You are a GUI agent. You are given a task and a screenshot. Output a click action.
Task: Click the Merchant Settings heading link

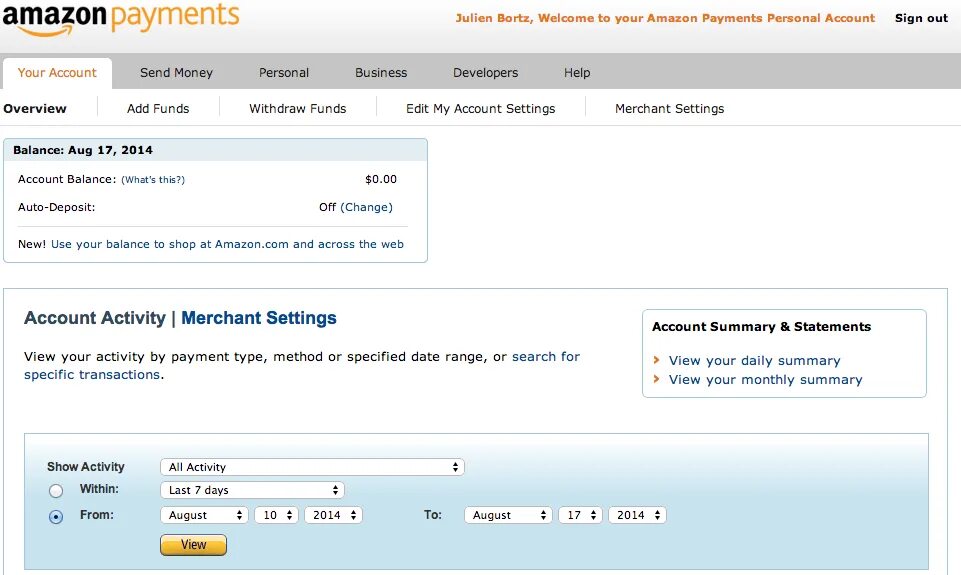(x=259, y=318)
